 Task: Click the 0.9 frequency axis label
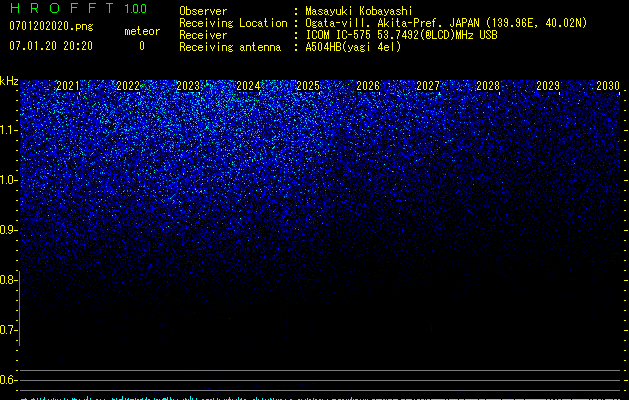(8, 230)
